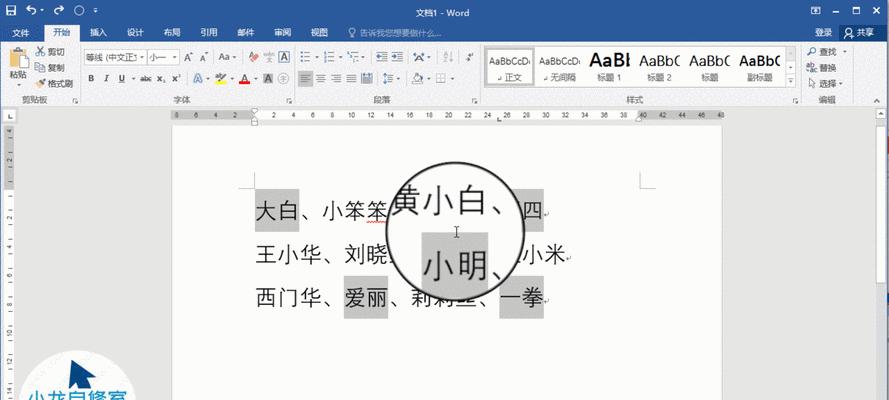
Task: Apply yellow text highlight color
Action: (221, 79)
